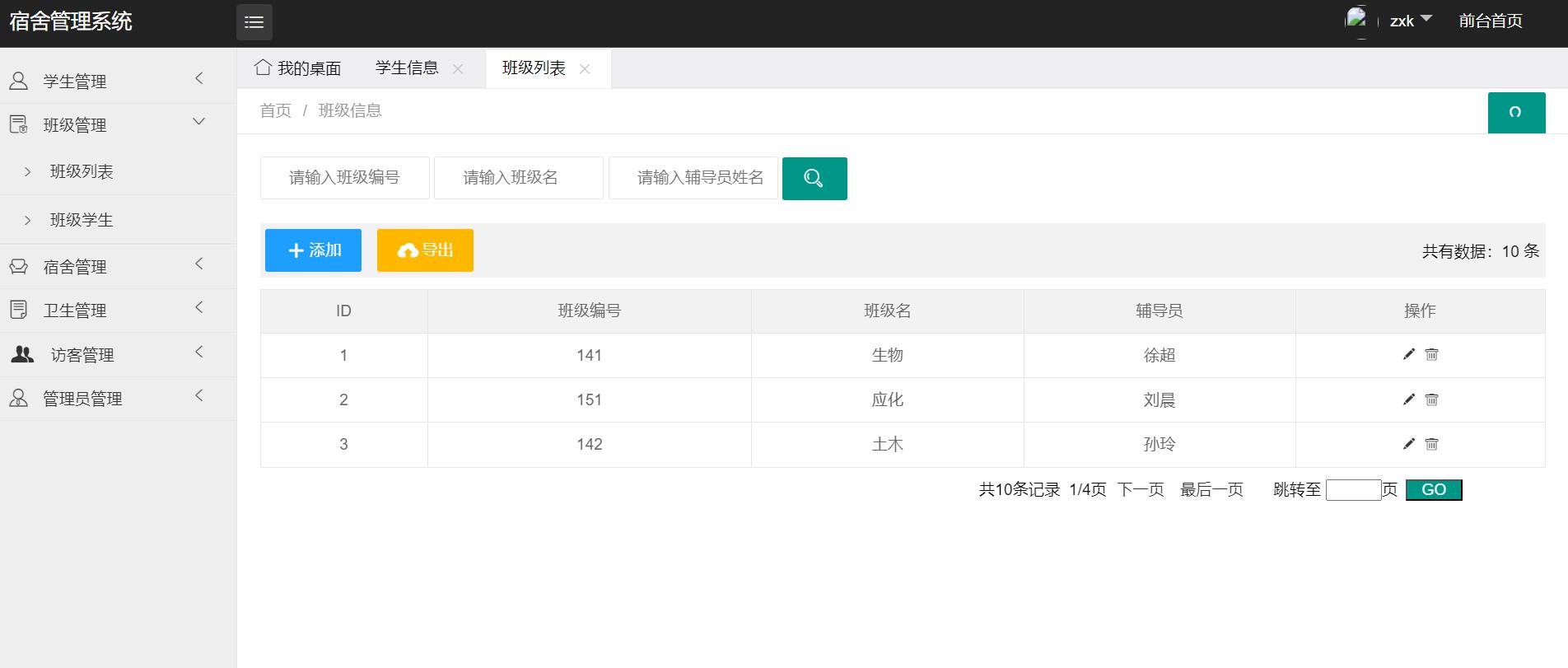Close the 学生信息 tab
This screenshot has height=668, width=1568.
458,69
